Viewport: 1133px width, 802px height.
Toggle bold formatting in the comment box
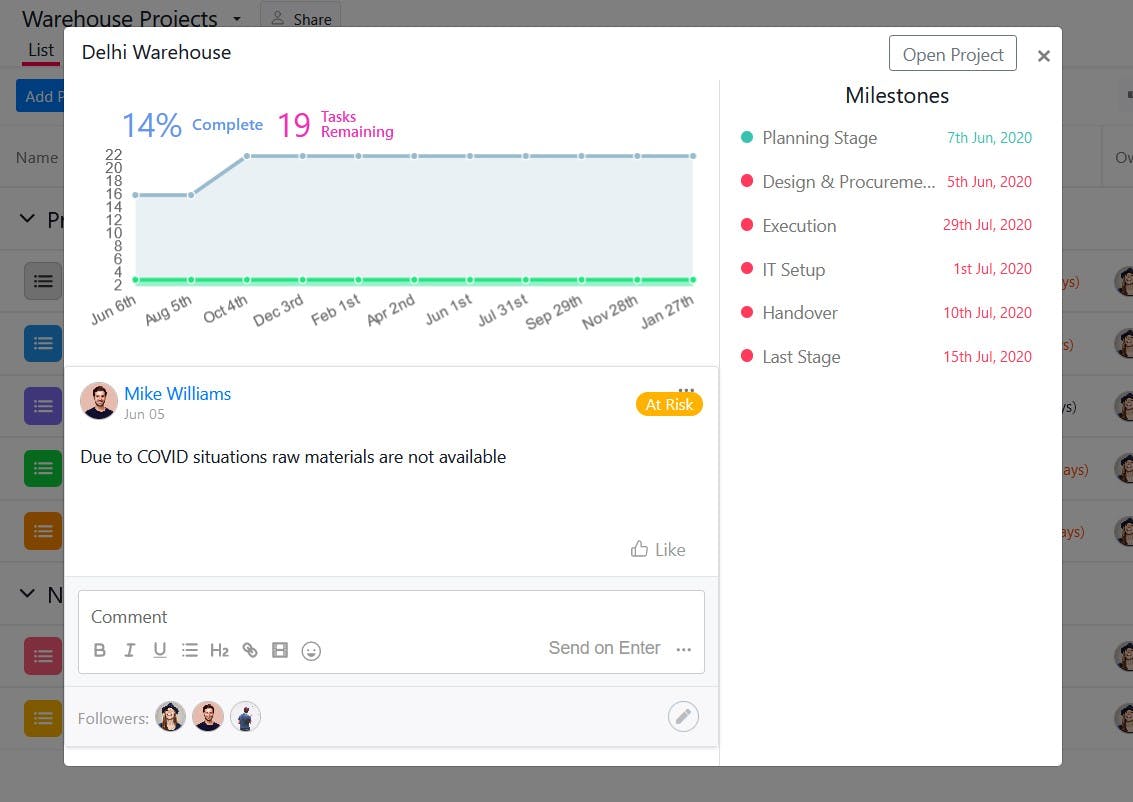pos(100,650)
